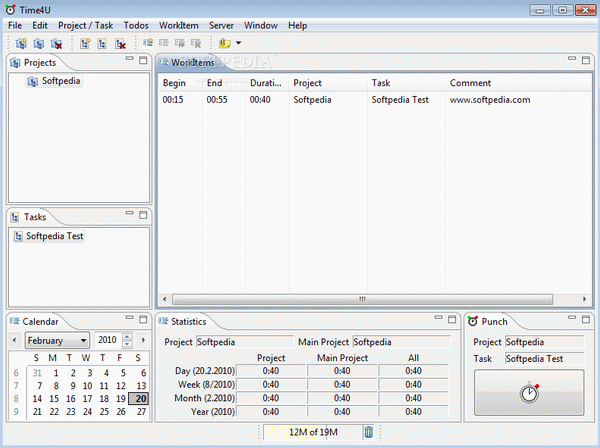Viewport: 600px width, 448px height.
Task: Open the Todos menu
Action: pos(136,26)
